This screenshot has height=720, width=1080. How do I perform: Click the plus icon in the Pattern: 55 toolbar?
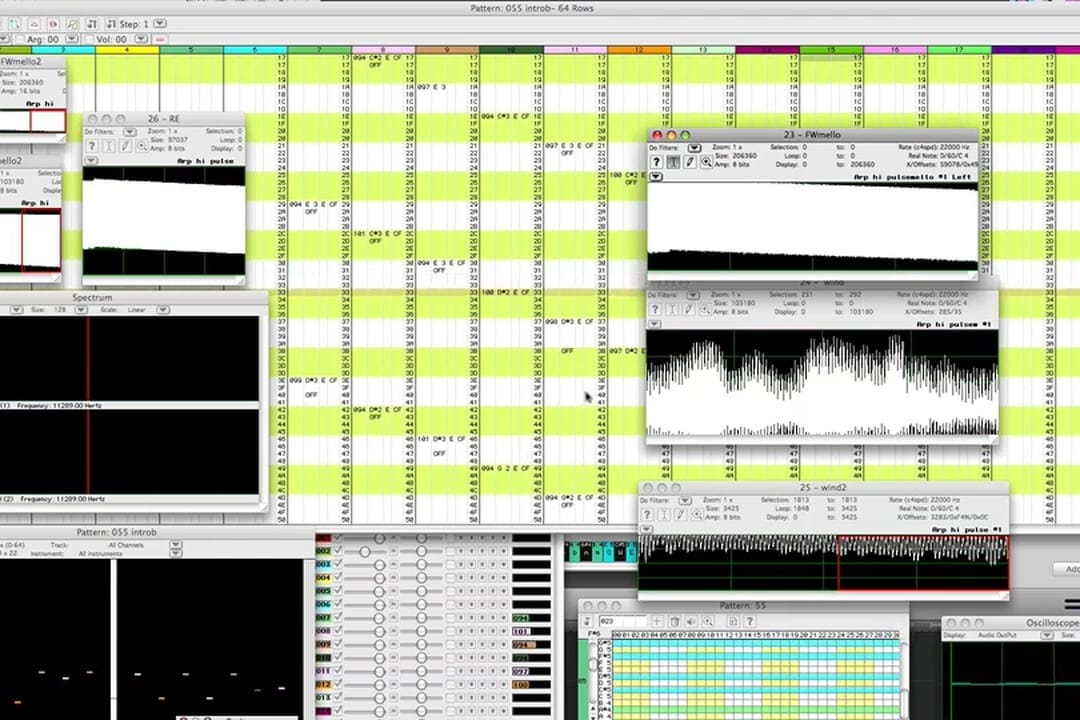[657, 621]
